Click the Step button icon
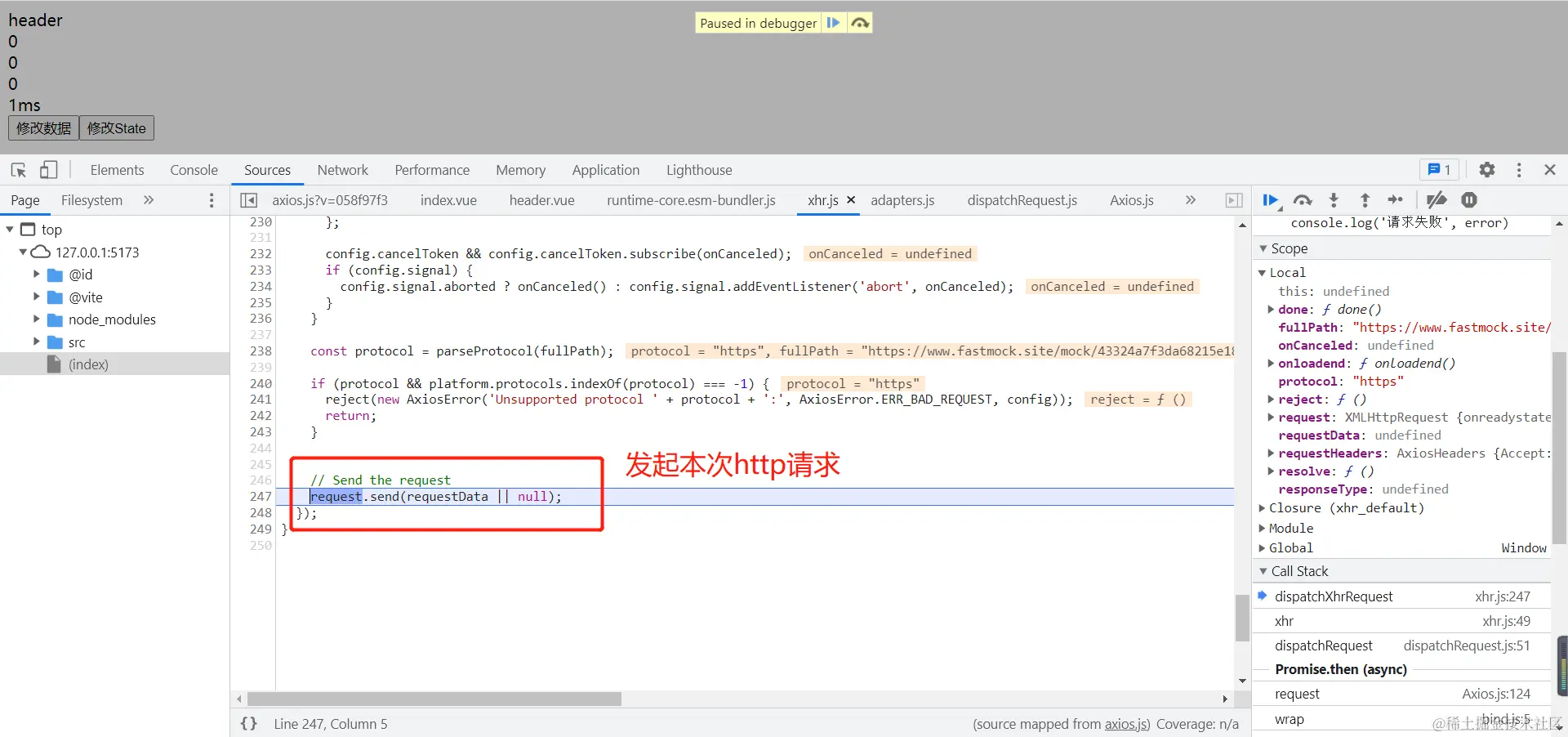 1396,200
